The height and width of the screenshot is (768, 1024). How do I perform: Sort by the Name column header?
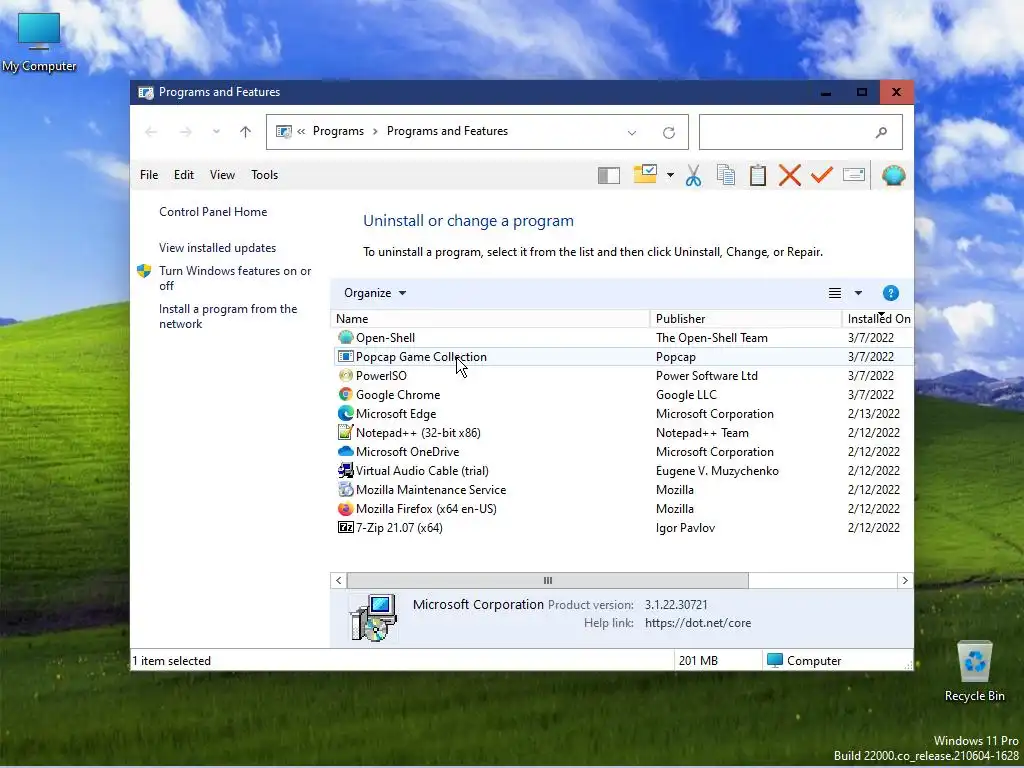(490, 319)
